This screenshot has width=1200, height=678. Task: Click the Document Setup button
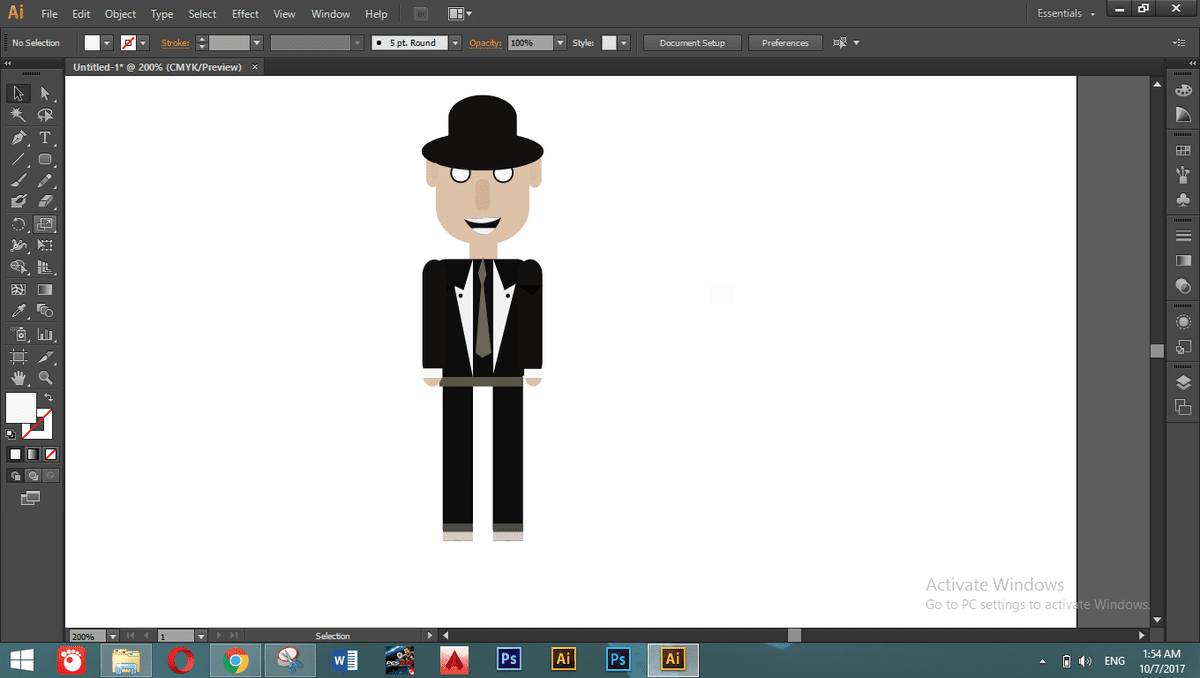point(692,43)
